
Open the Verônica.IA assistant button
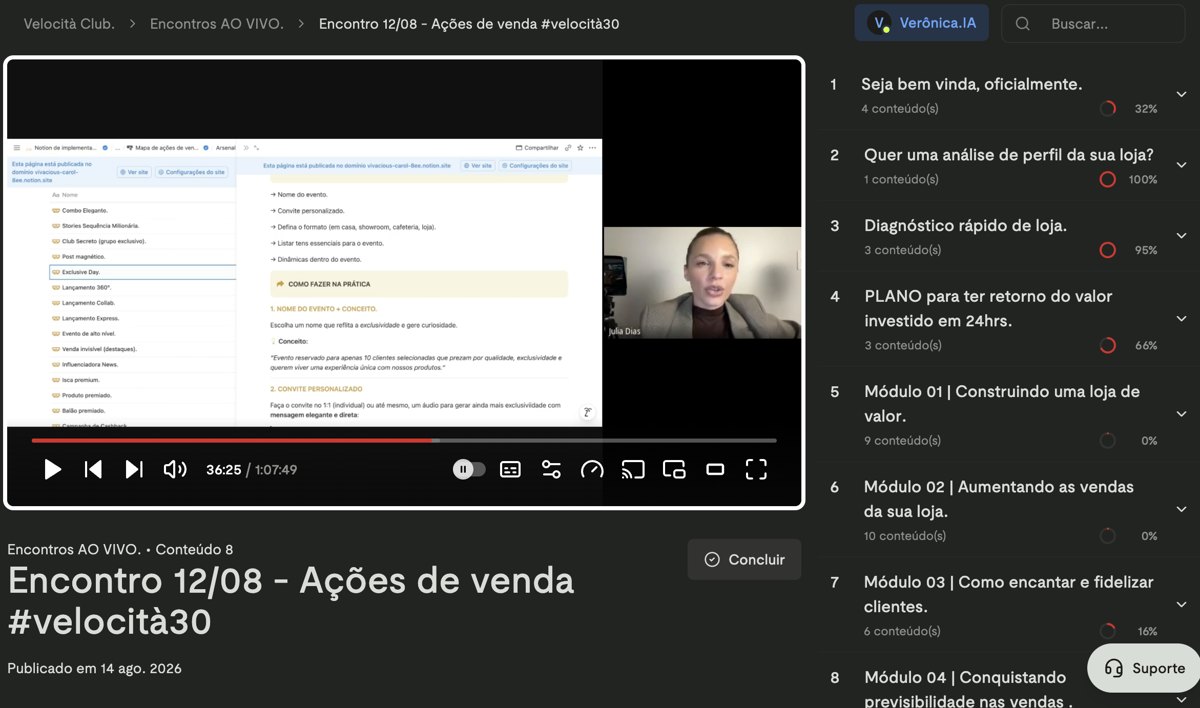[x=921, y=23]
